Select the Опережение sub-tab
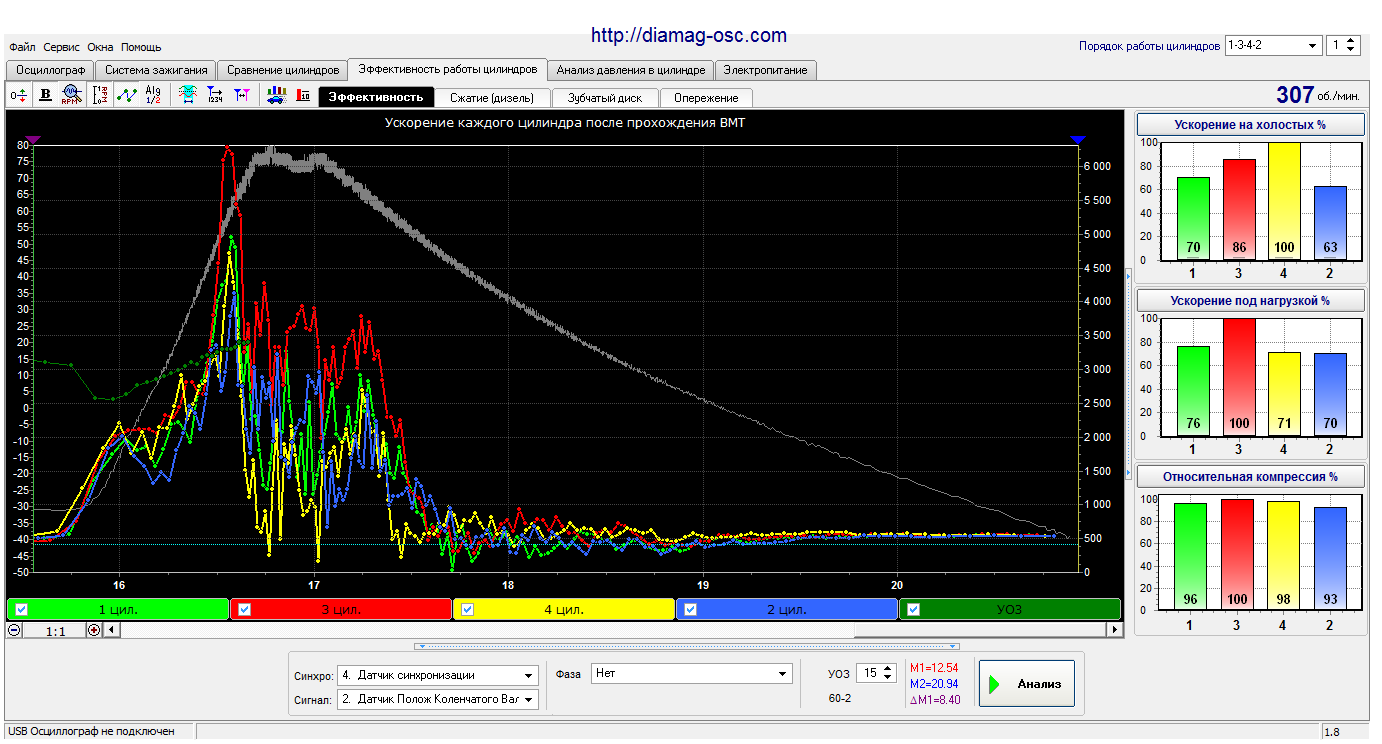The height and width of the screenshot is (744, 1382). (x=706, y=98)
